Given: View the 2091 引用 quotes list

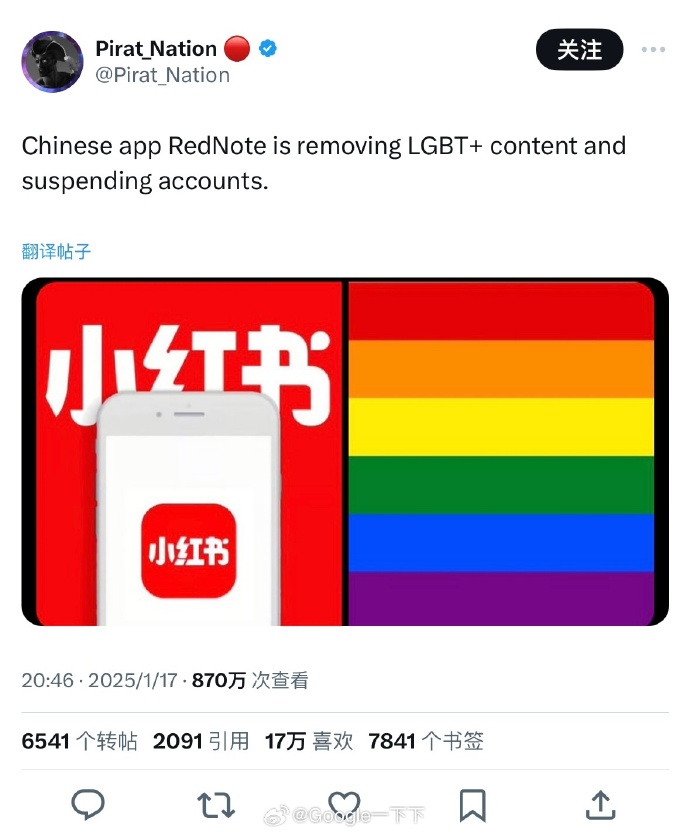Looking at the screenshot, I should pyautogui.click(x=201, y=741).
